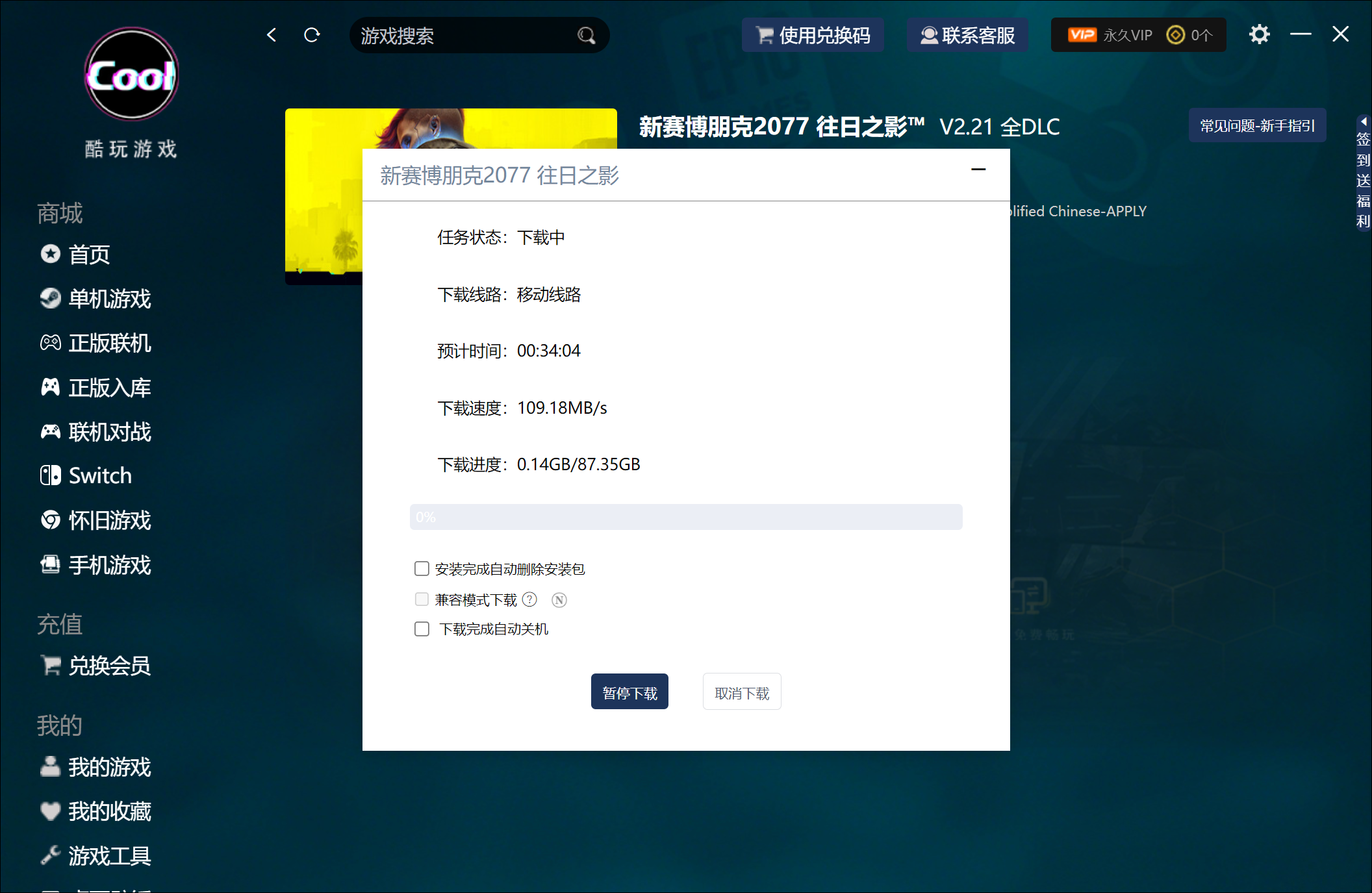This screenshot has width=1372, height=893.
Task: Minimize the download dialog with dash icon
Action: tap(978, 170)
